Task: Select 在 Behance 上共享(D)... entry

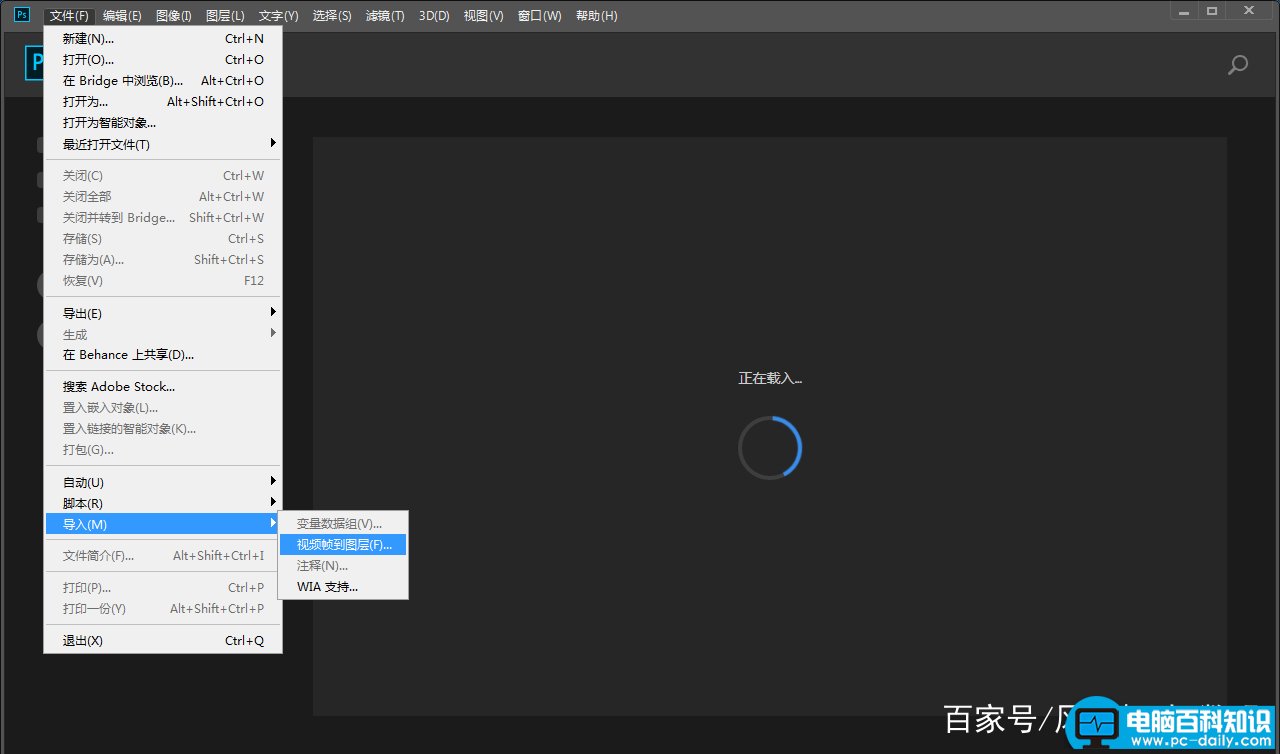Action: point(163,355)
